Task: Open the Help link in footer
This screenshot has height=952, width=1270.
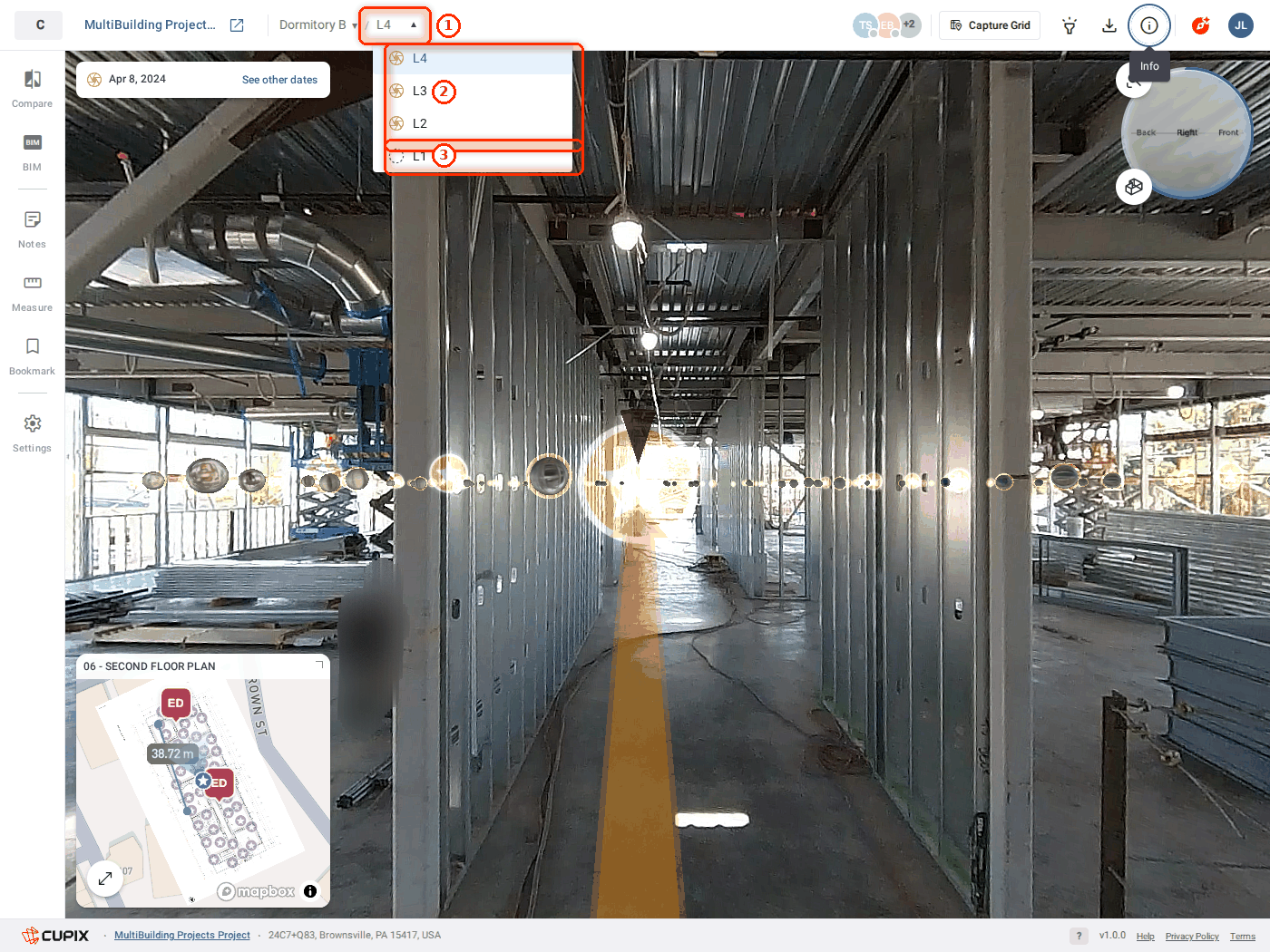Action: point(1146,937)
